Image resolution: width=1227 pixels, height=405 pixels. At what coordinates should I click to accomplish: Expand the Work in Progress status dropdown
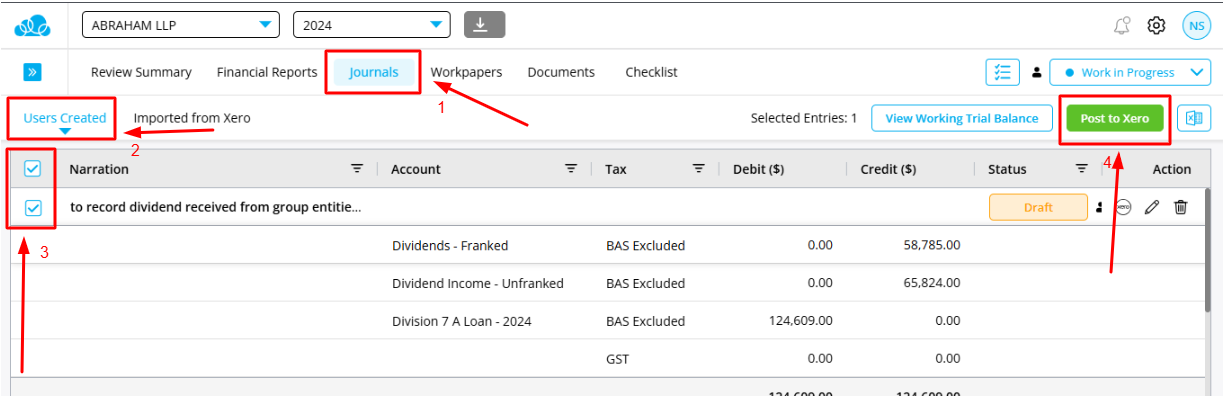(1130, 73)
